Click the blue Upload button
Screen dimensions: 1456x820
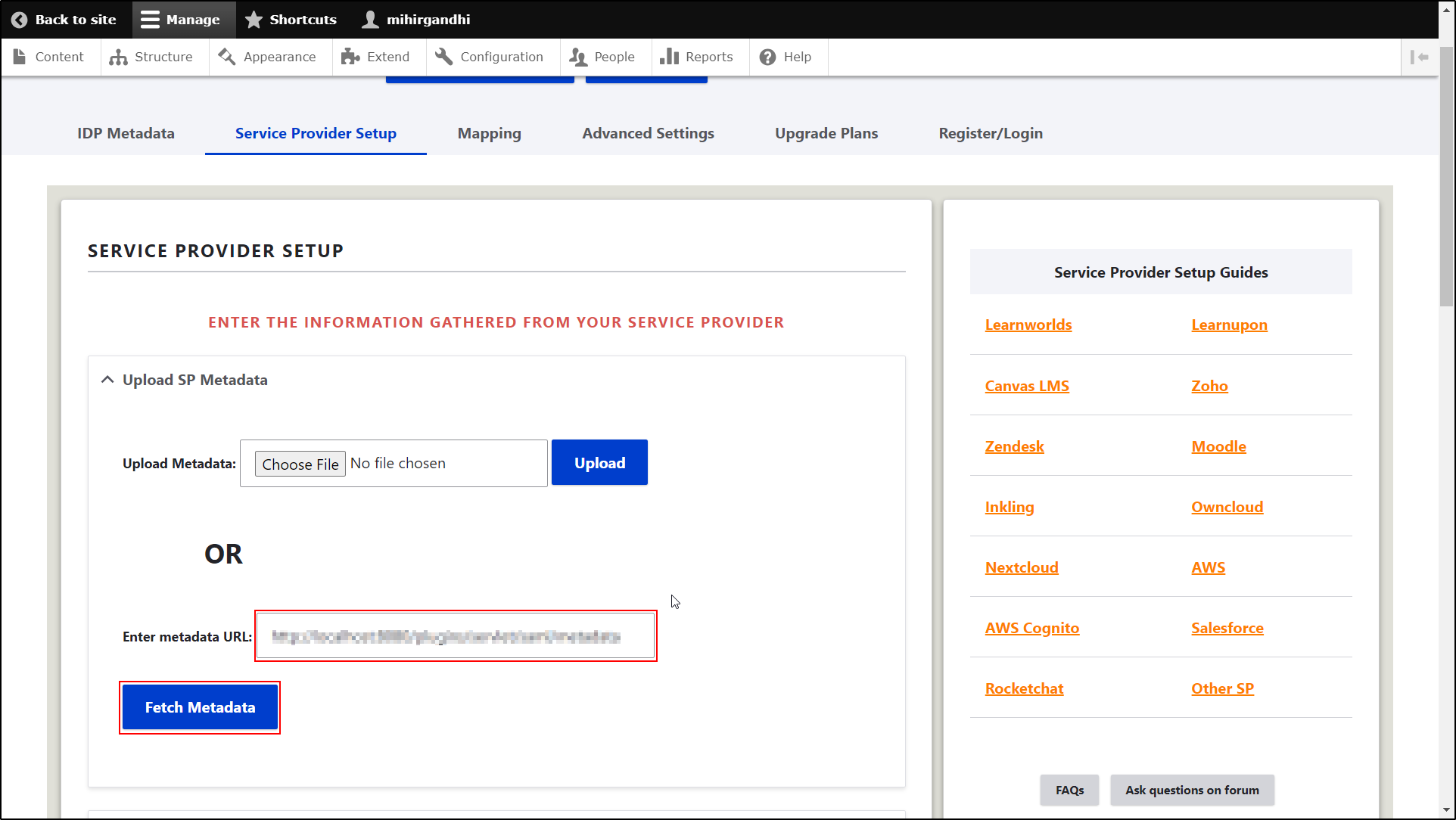[x=599, y=462]
